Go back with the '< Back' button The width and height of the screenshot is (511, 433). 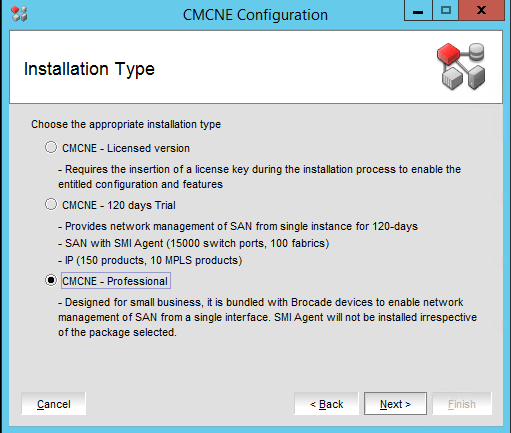point(326,404)
